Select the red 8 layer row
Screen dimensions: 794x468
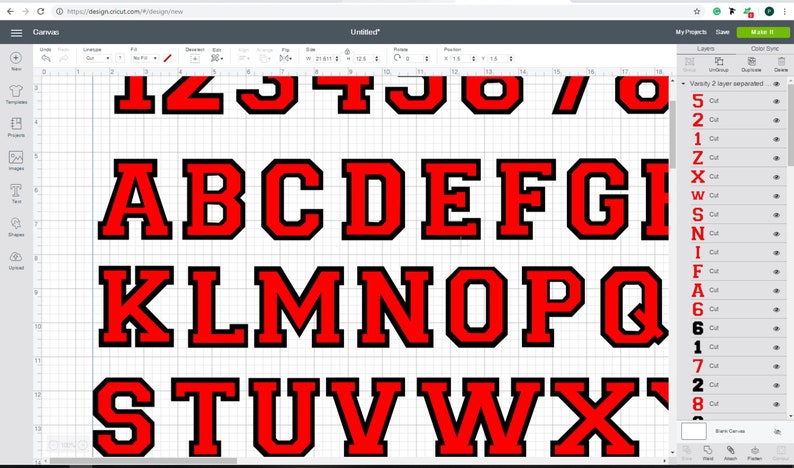pyautogui.click(x=733, y=404)
